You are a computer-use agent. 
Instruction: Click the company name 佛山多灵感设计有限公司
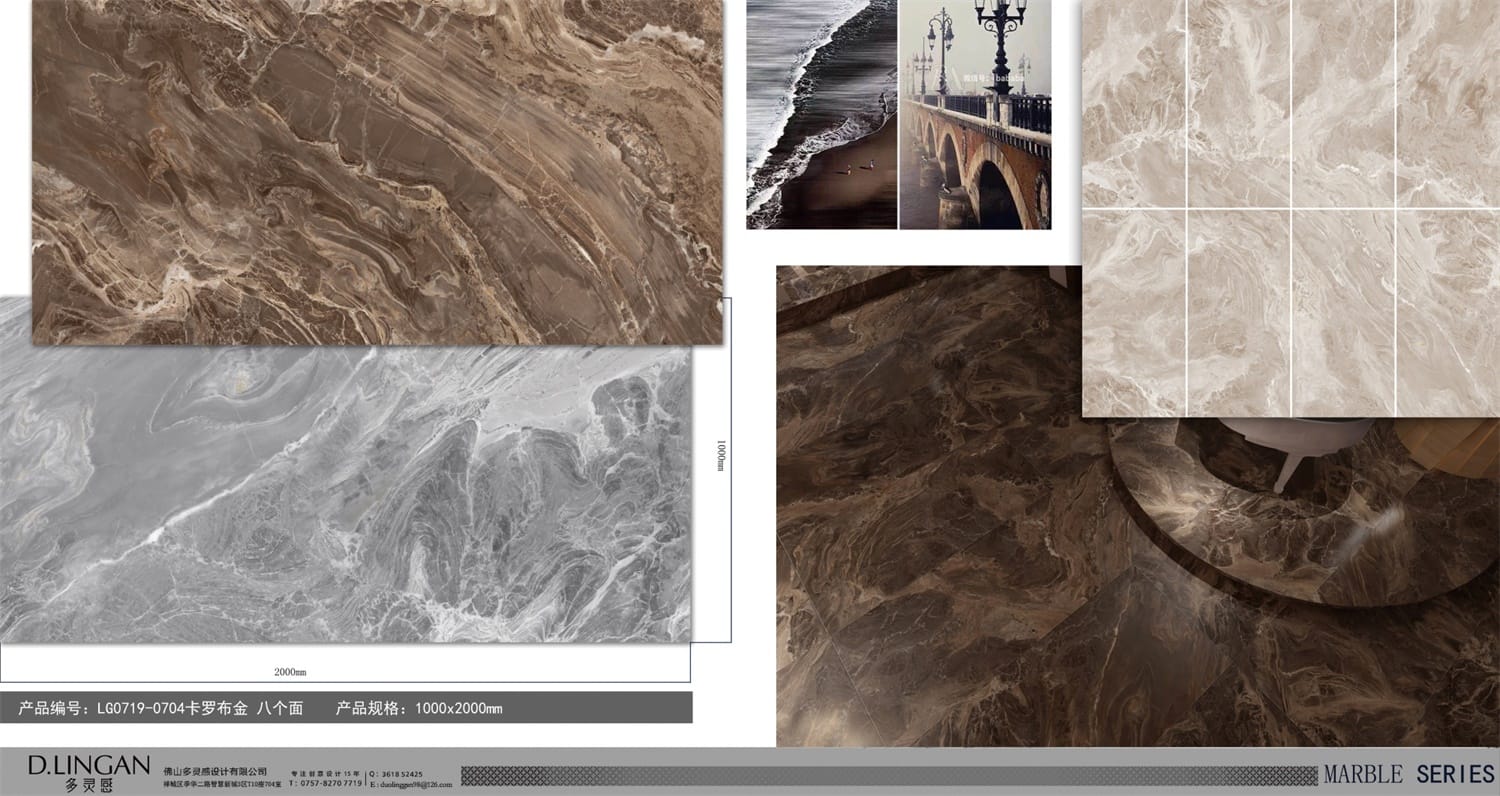215,772
